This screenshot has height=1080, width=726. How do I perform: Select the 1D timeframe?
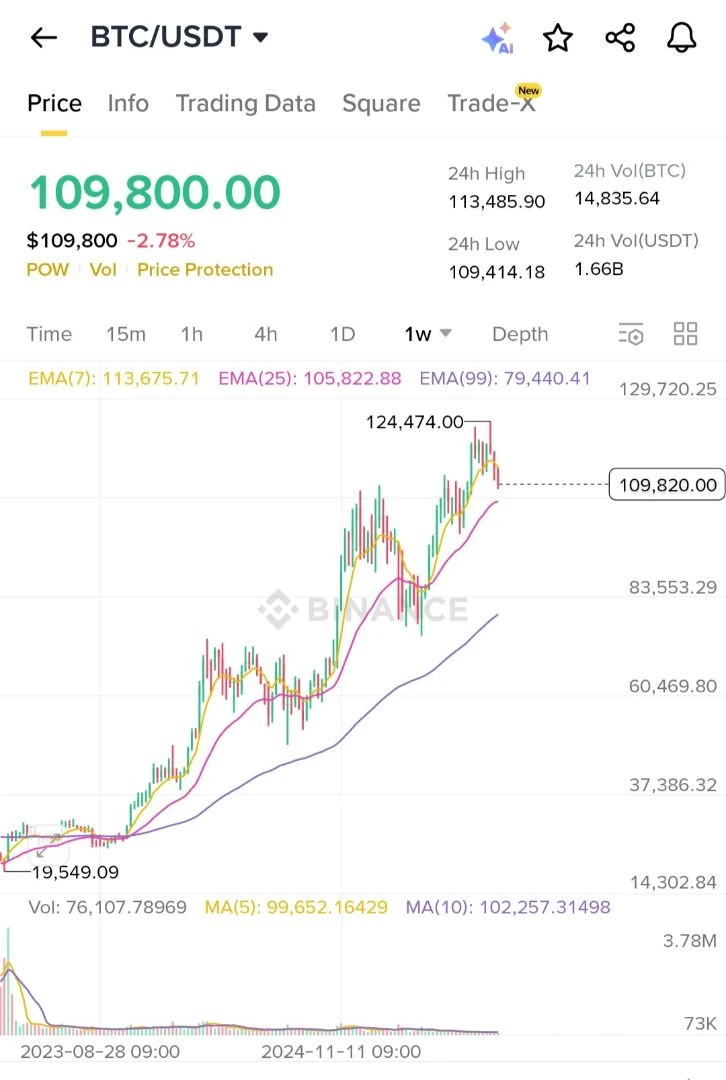[342, 334]
